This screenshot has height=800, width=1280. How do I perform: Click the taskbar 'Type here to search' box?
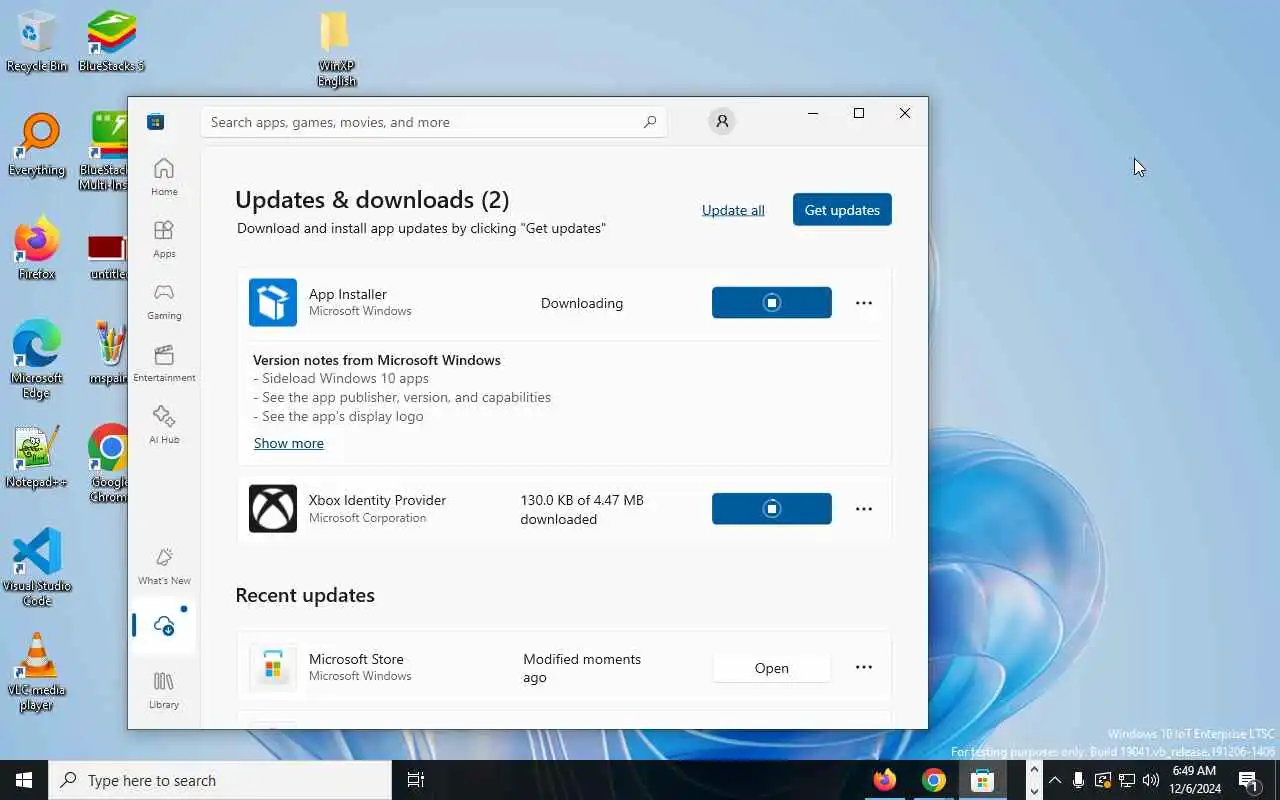coord(220,780)
